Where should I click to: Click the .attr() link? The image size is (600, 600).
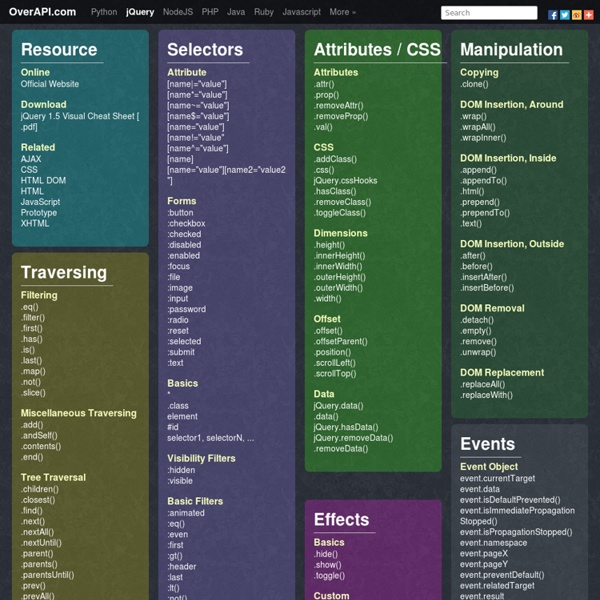(x=324, y=84)
